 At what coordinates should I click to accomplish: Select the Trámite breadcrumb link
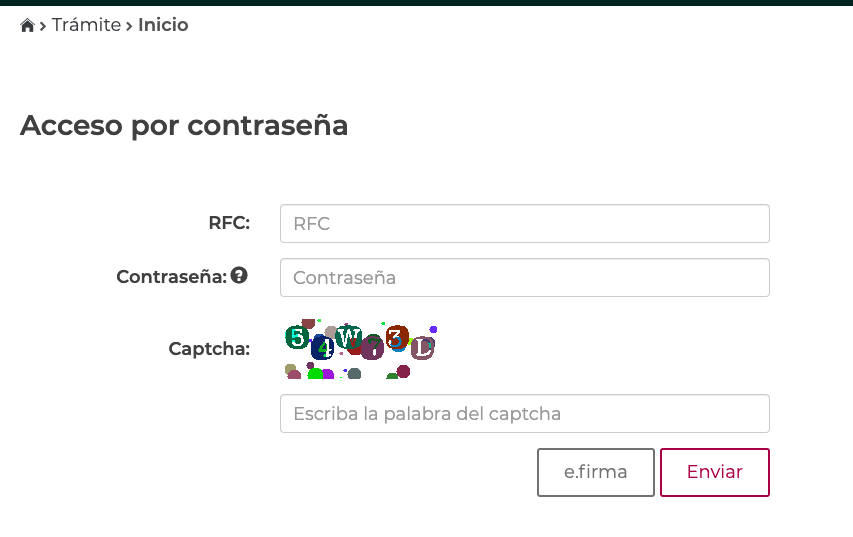coord(86,25)
